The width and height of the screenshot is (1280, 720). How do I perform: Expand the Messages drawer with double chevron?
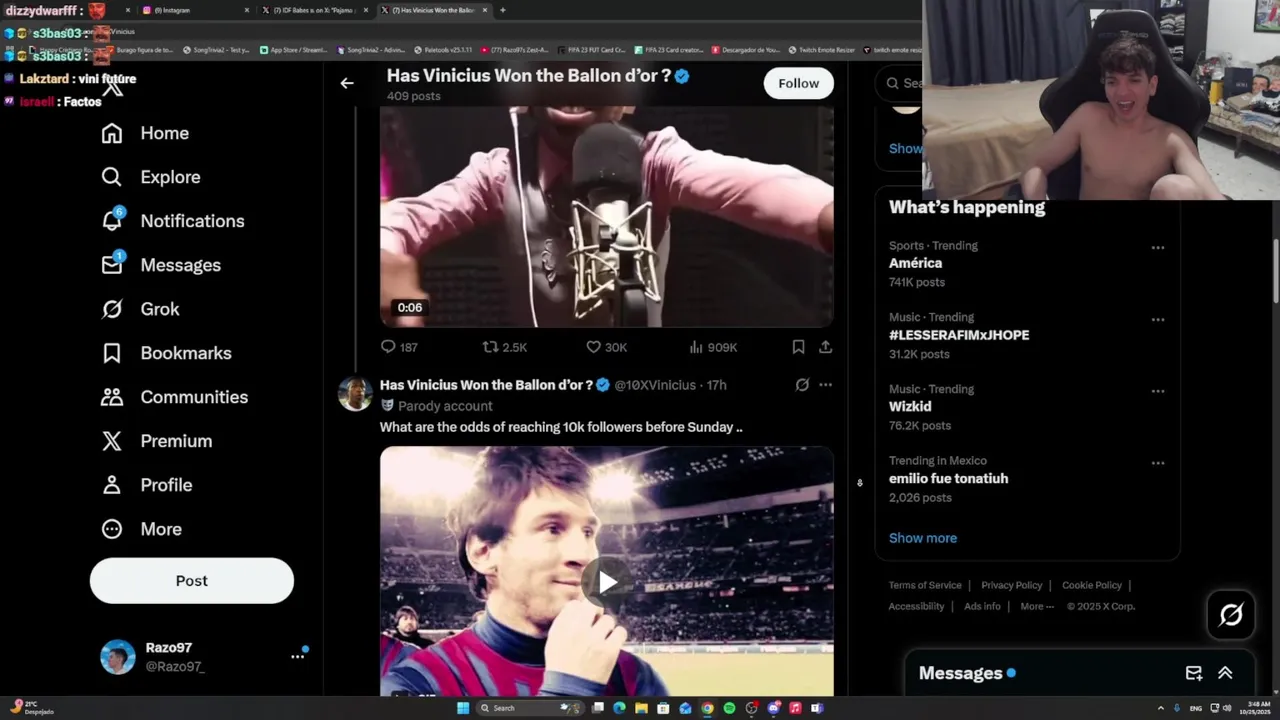[x=1225, y=673]
